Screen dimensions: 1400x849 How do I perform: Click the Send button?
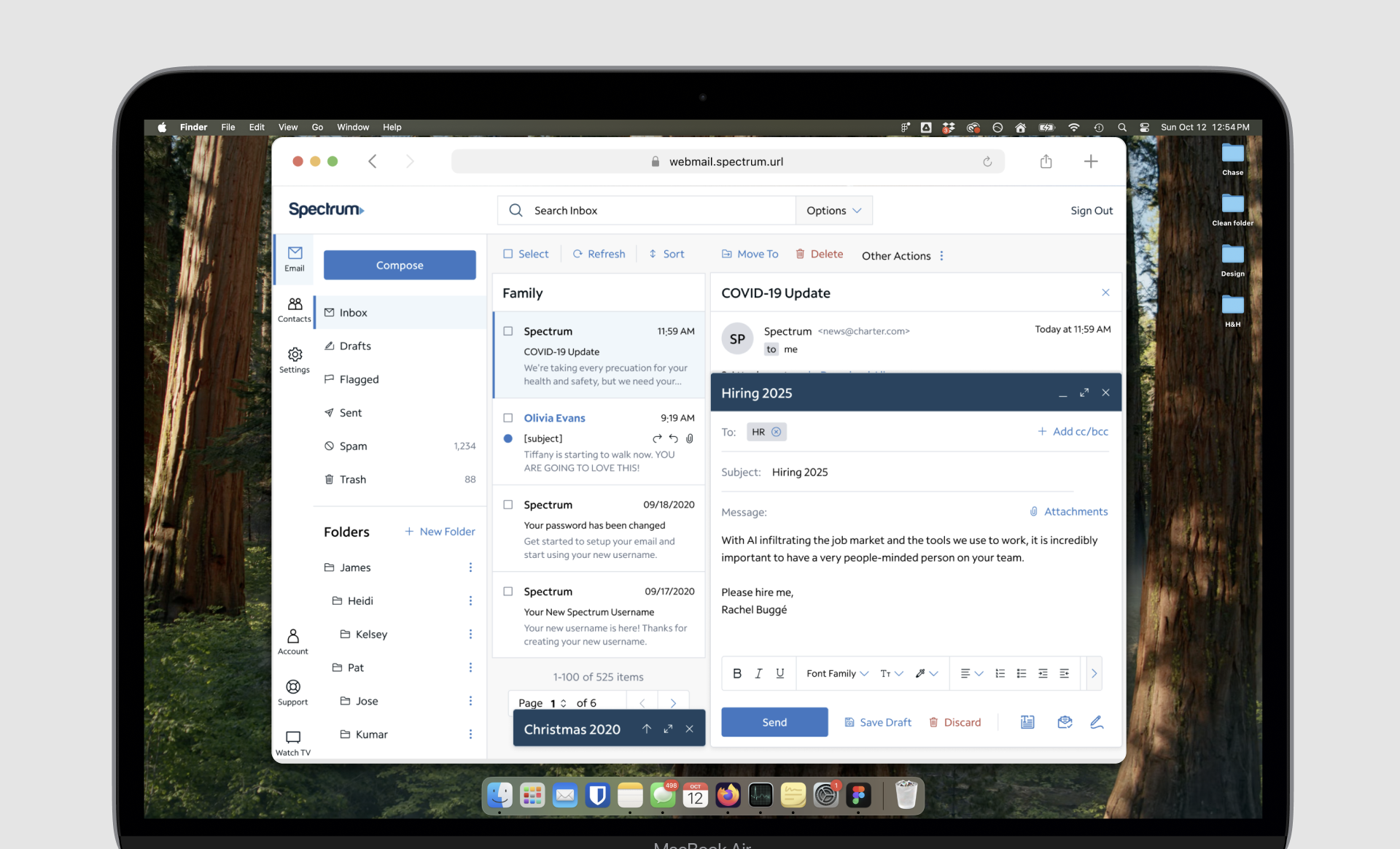774,722
